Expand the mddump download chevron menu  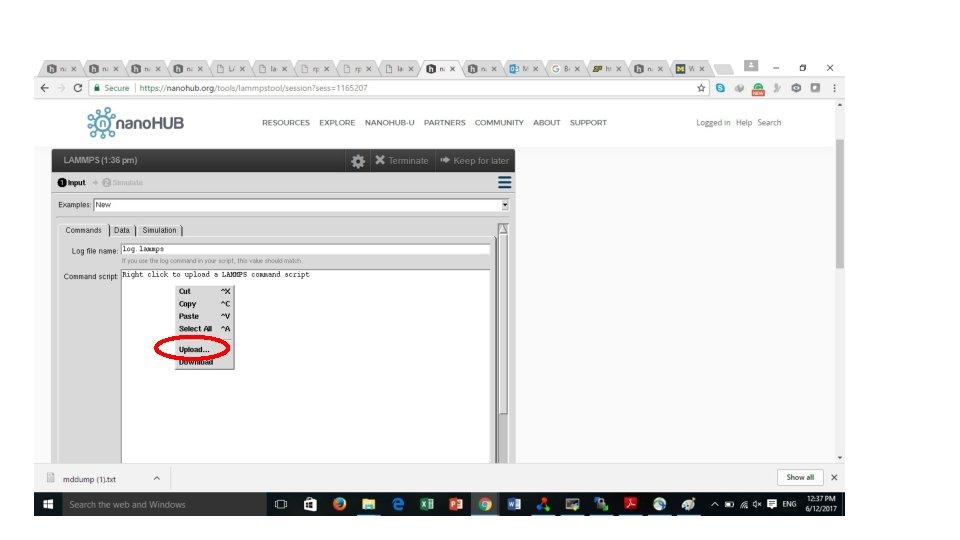[x=157, y=478]
